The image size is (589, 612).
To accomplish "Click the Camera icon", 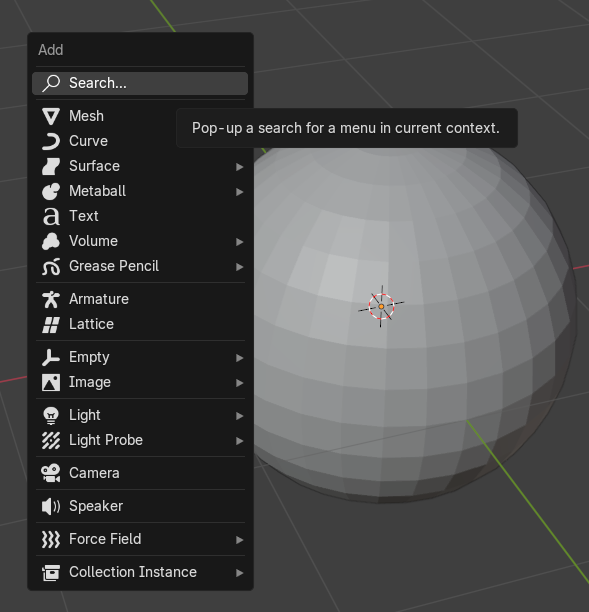I will pyautogui.click(x=51, y=473).
